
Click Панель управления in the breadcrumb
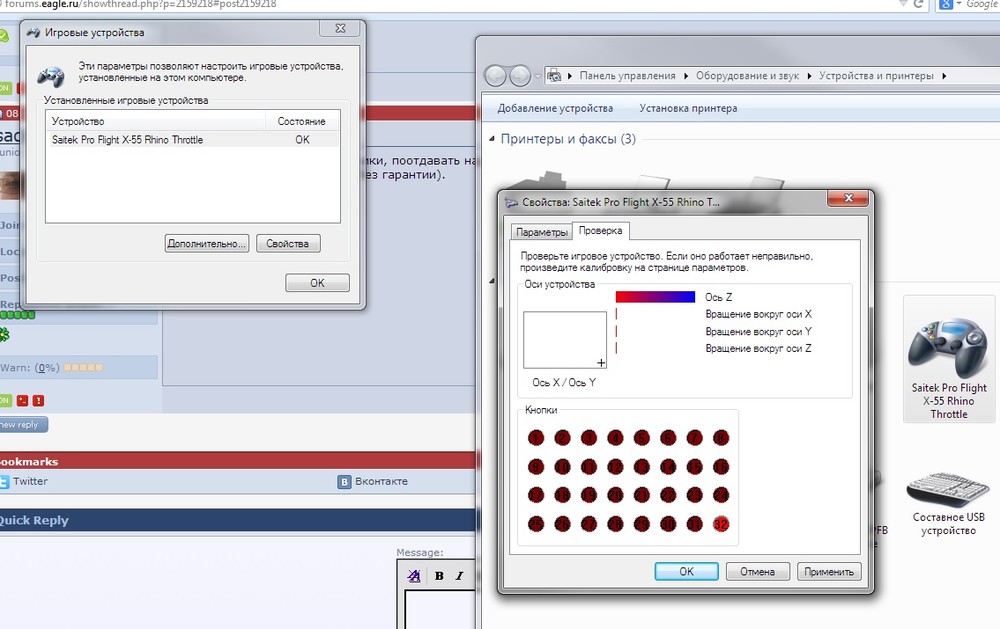coord(628,75)
